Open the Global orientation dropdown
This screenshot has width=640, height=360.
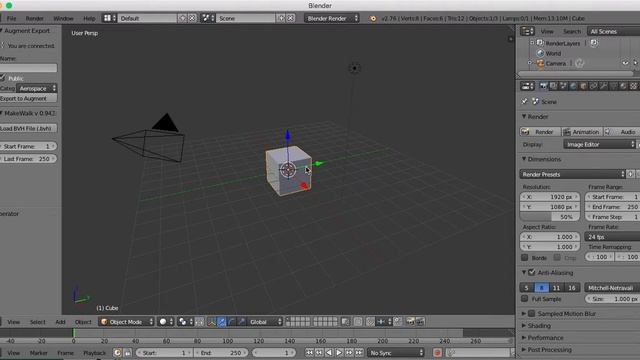(264, 322)
